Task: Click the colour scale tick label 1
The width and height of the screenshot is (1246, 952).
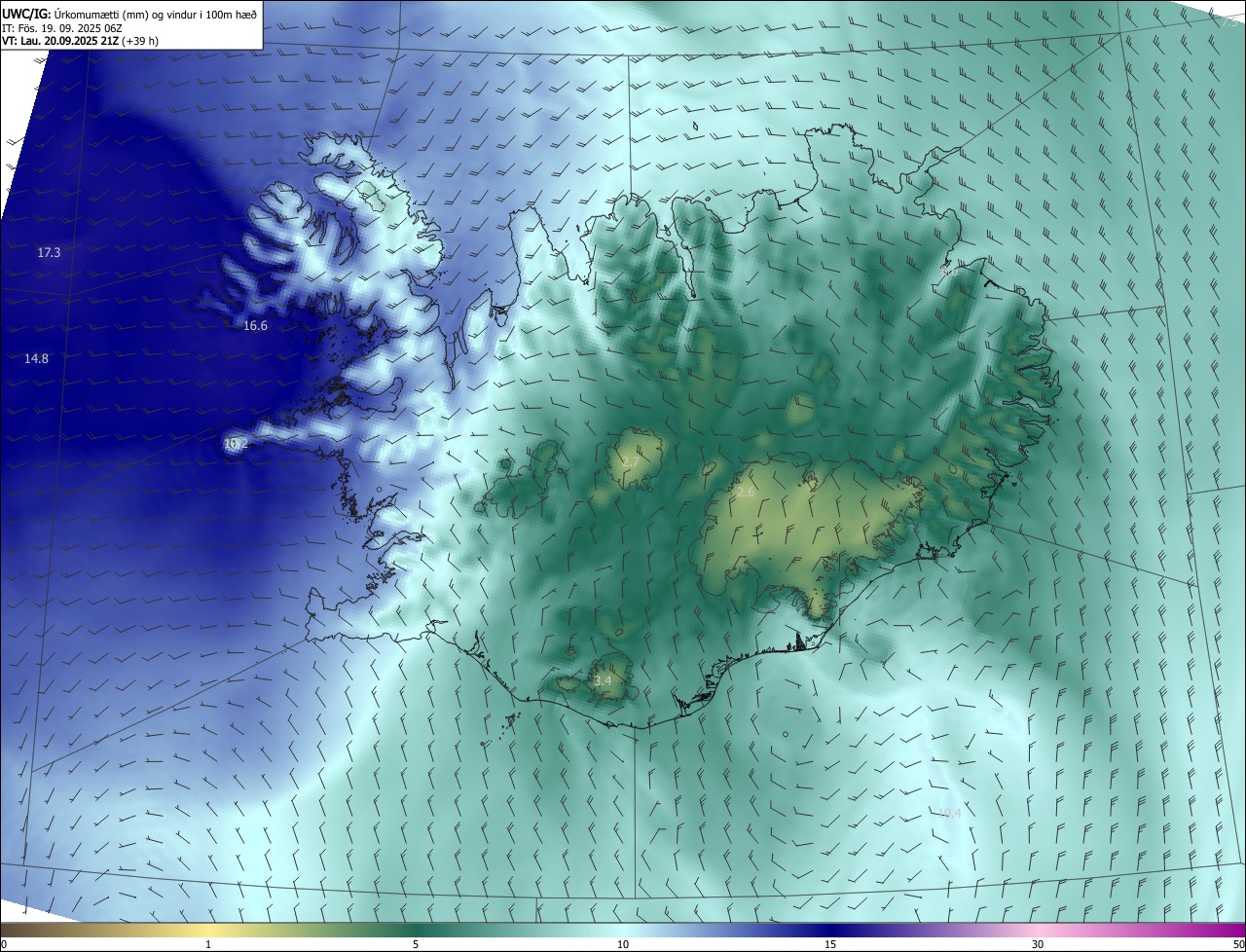Action: point(208,944)
